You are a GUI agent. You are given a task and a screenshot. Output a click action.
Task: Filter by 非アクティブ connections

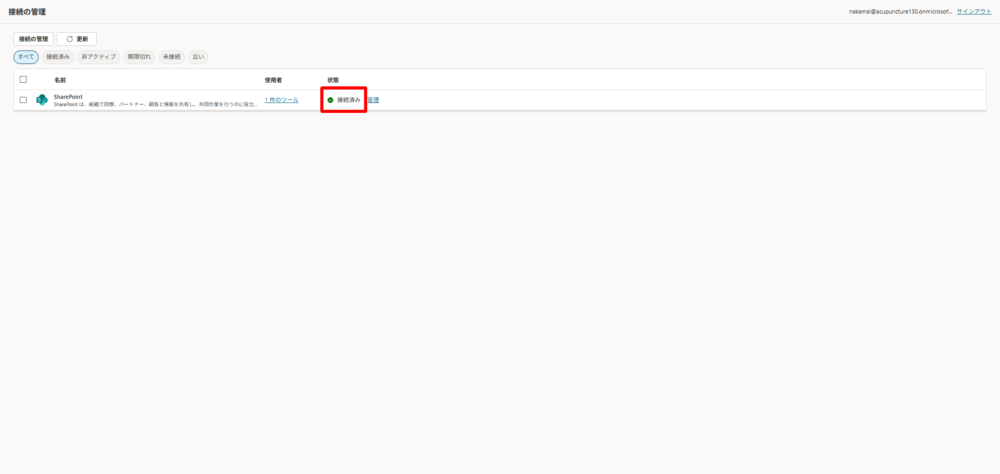point(98,57)
